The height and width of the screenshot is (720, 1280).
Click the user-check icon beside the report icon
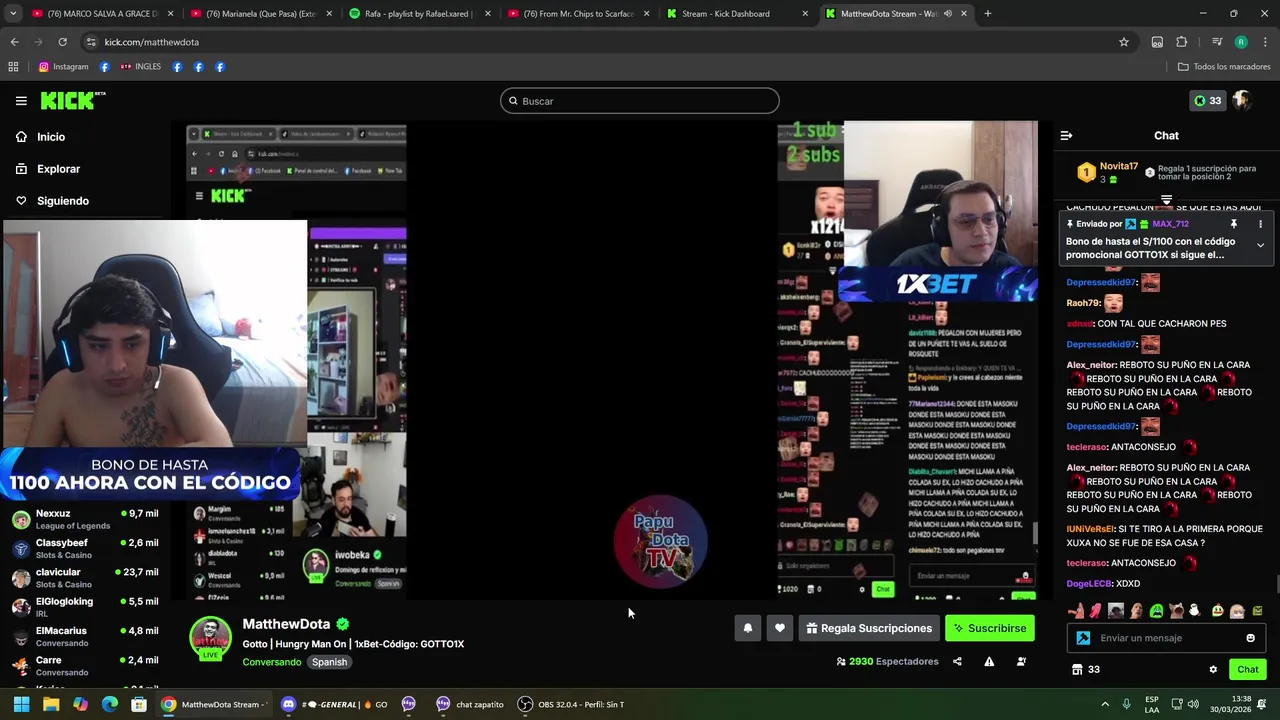(x=1021, y=661)
